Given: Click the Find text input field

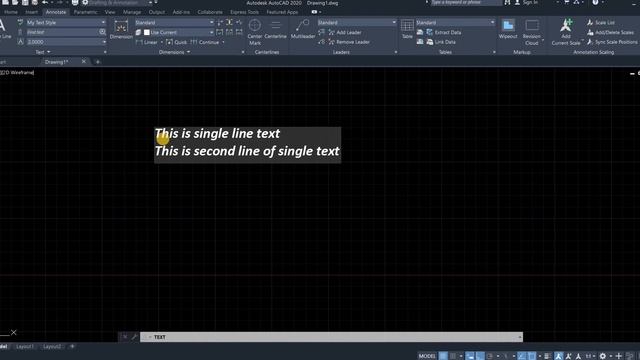Looking at the screenshot, I should click(x=62, y=32).
